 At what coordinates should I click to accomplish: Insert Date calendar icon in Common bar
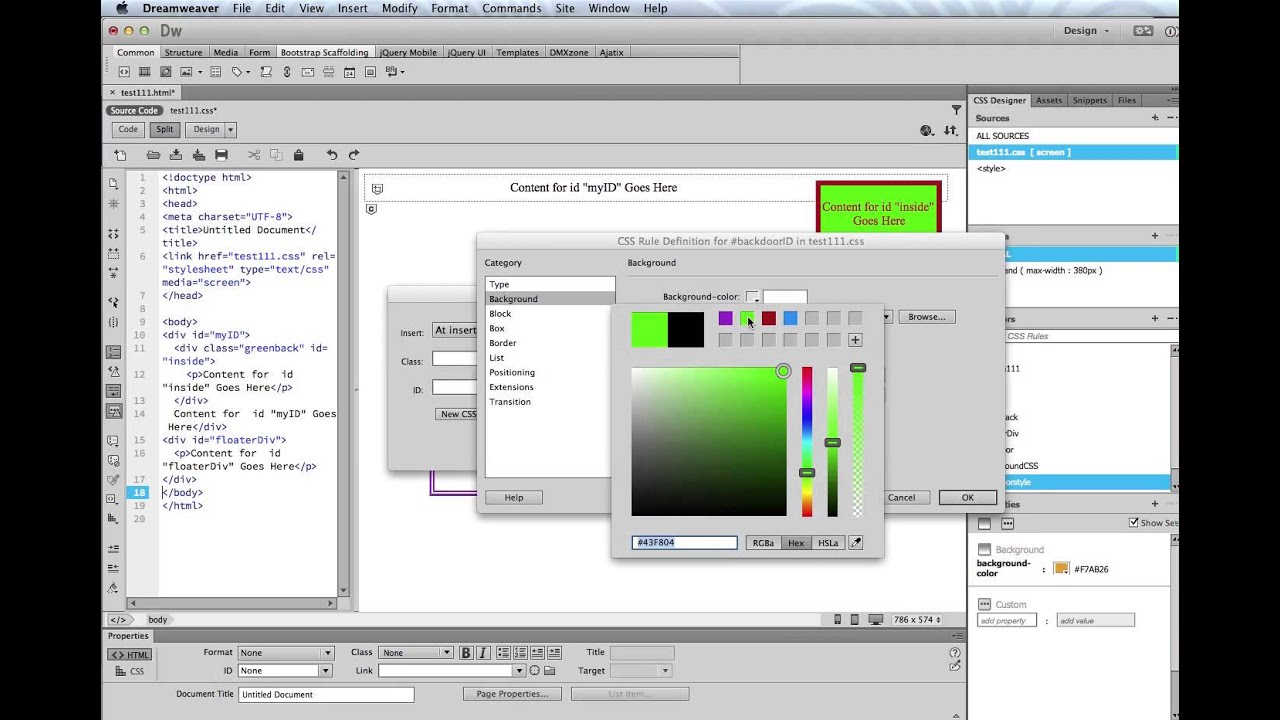(349, 72)
